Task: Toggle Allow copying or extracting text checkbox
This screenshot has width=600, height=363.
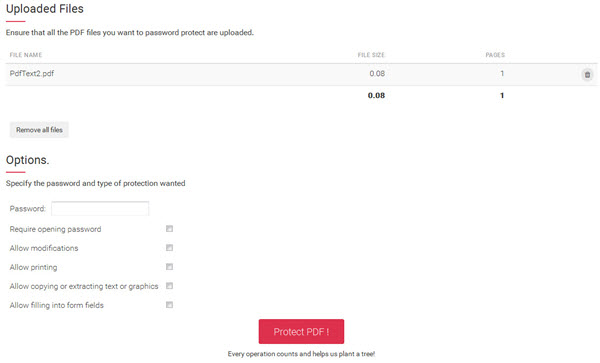Action: click(170, 286)
